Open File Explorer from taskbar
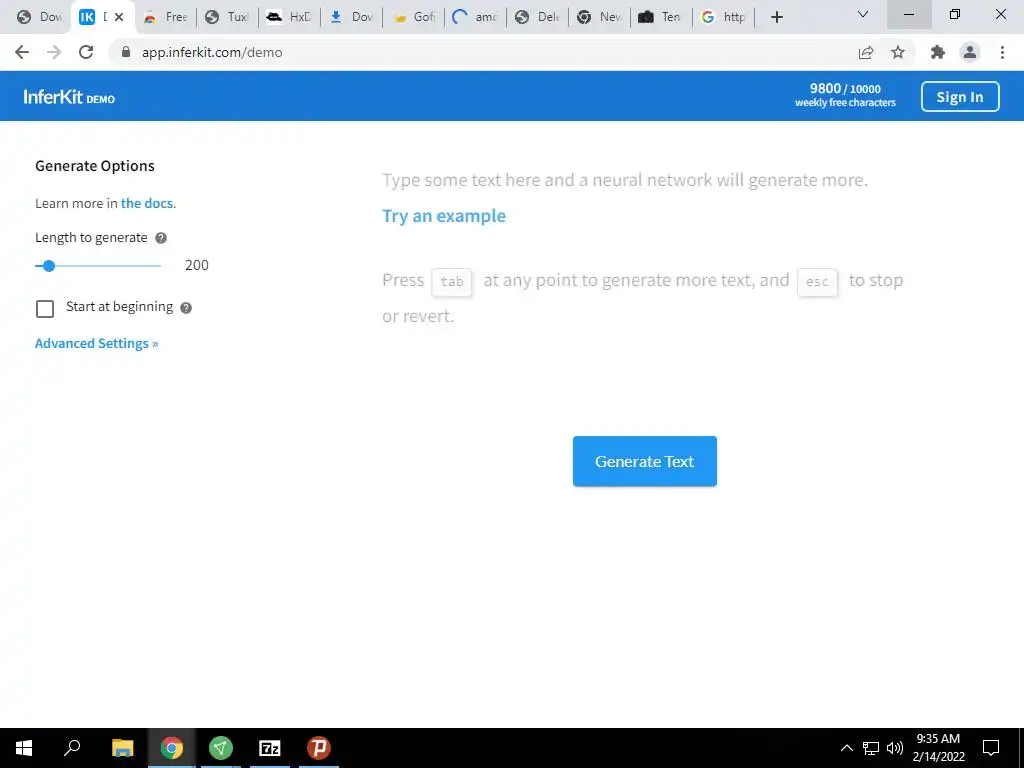 coord(122,748)
